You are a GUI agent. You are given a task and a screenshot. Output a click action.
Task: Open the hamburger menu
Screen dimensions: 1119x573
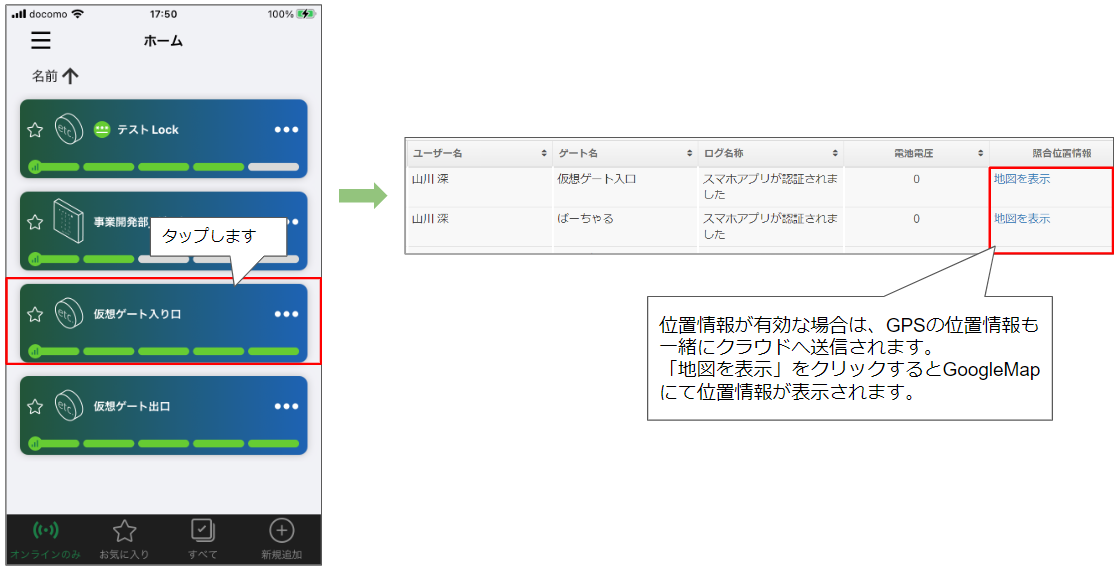[x=41, y=40]
